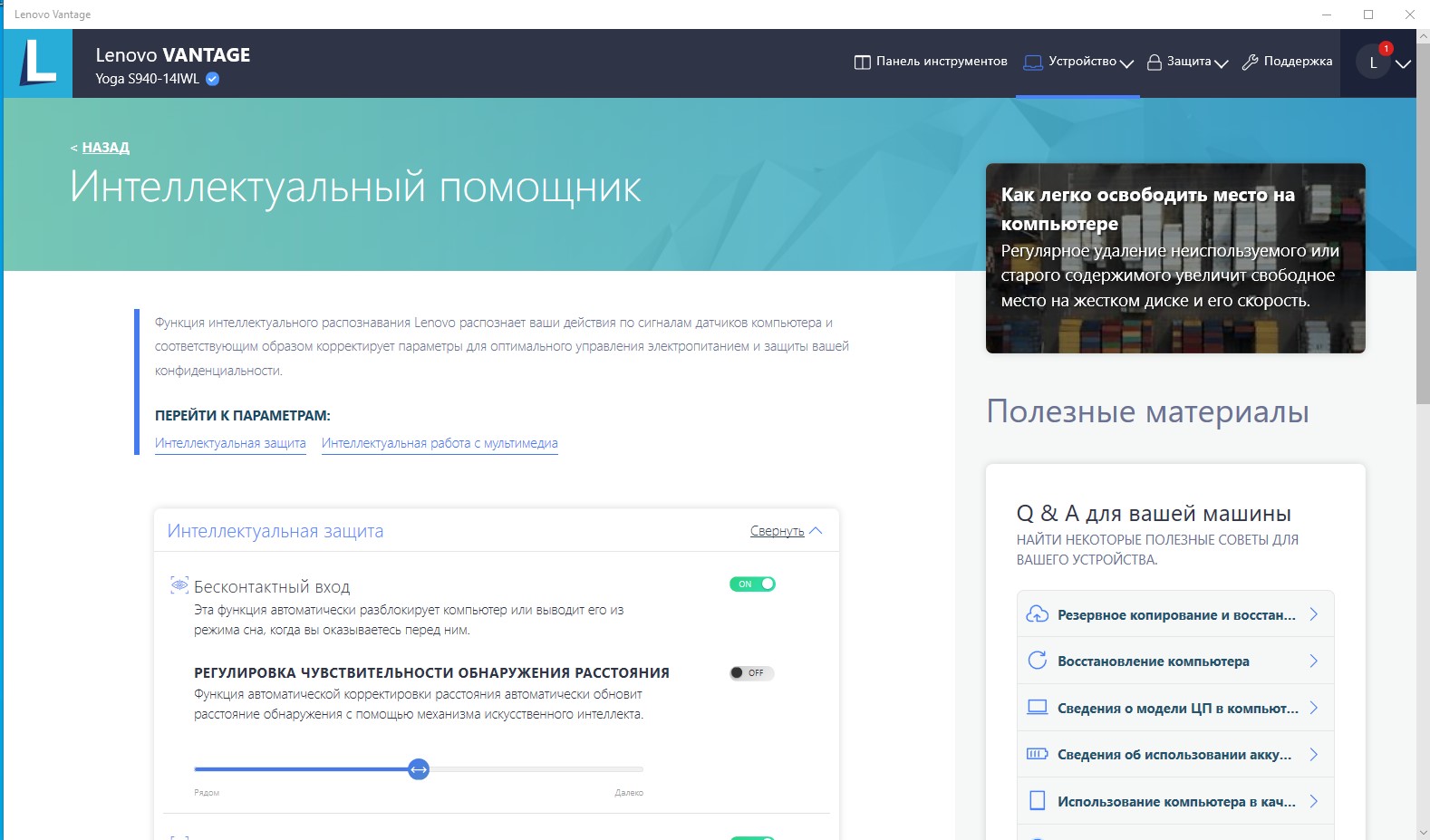The image size is (1430, 840).
Task: Enable the distance sensitivity adjustment toggle
Action: [x=752, y=672]
